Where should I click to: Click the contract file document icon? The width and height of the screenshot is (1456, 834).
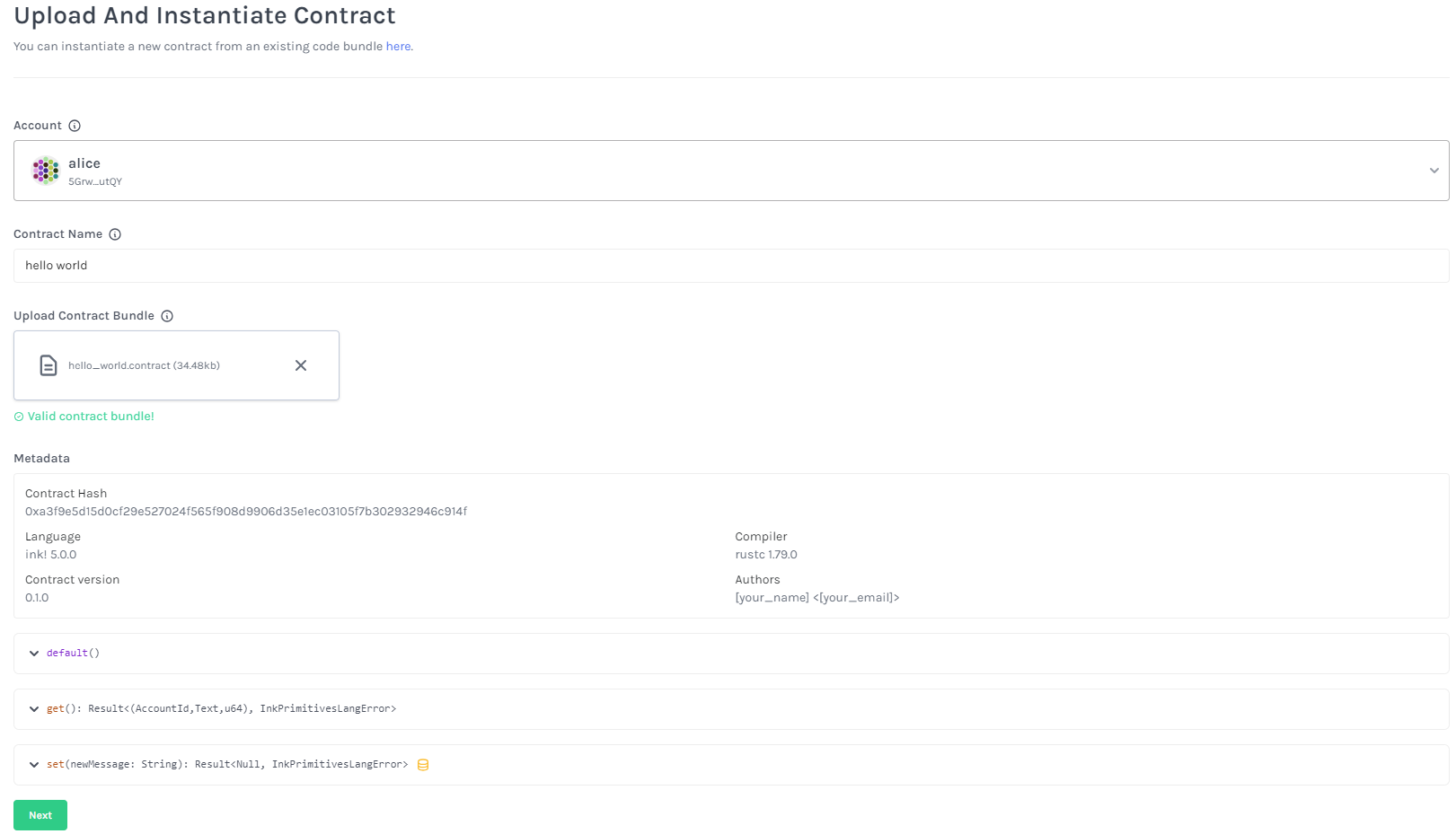(x=49, y=365)
